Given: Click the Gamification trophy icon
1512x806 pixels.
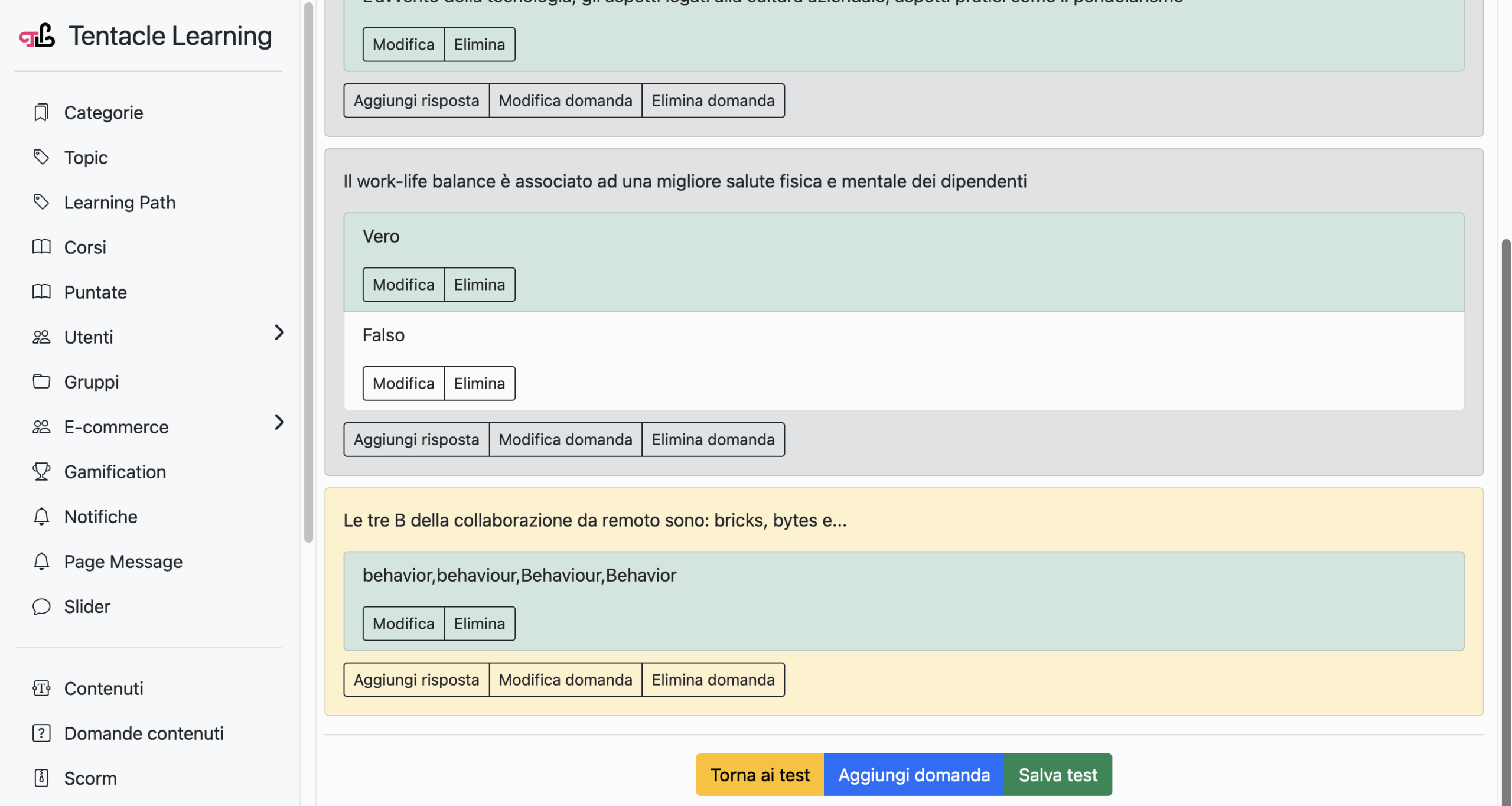Looking at the screenshot, I should coord(41,471).
